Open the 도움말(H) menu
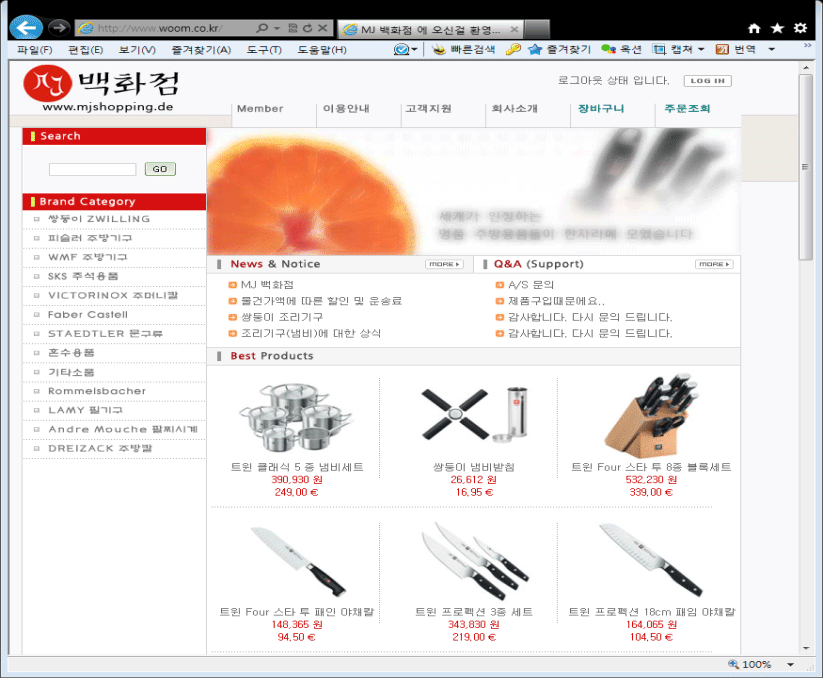 pos(322,50)
